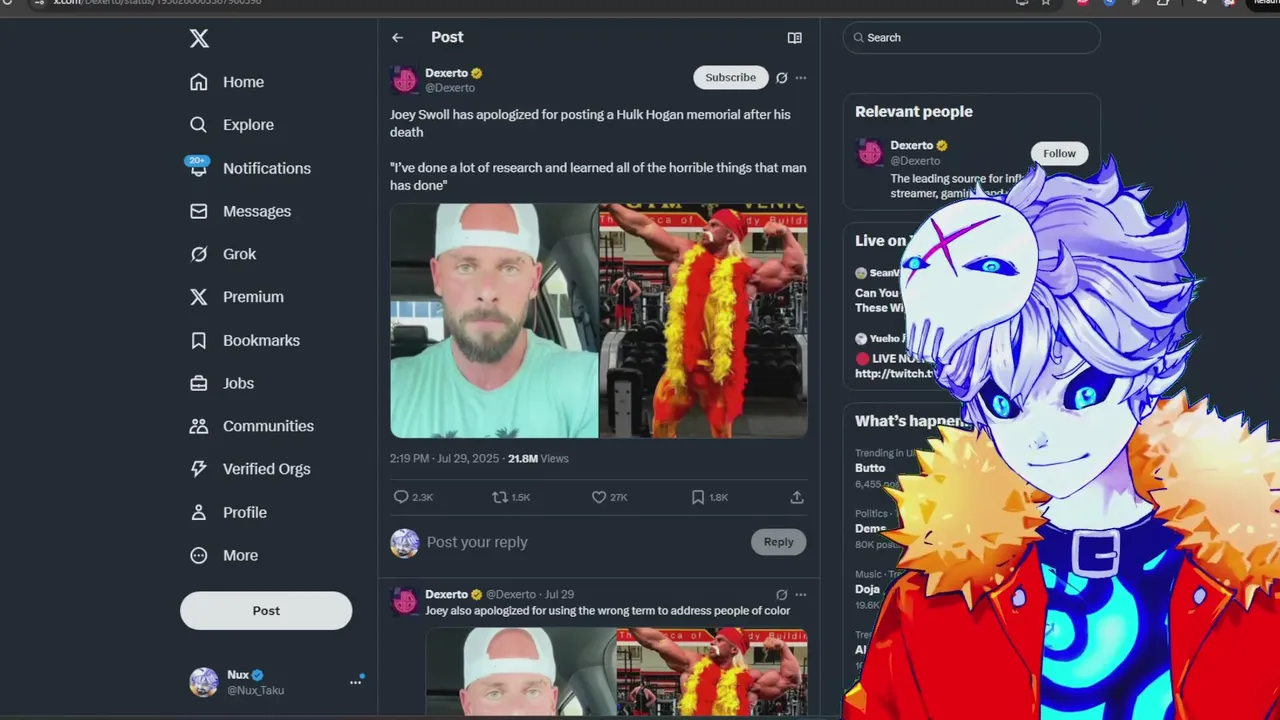Viewport: 1280px width, 720px height.
Task: Click the 21.8M Views text
Action: pos(538,459)
